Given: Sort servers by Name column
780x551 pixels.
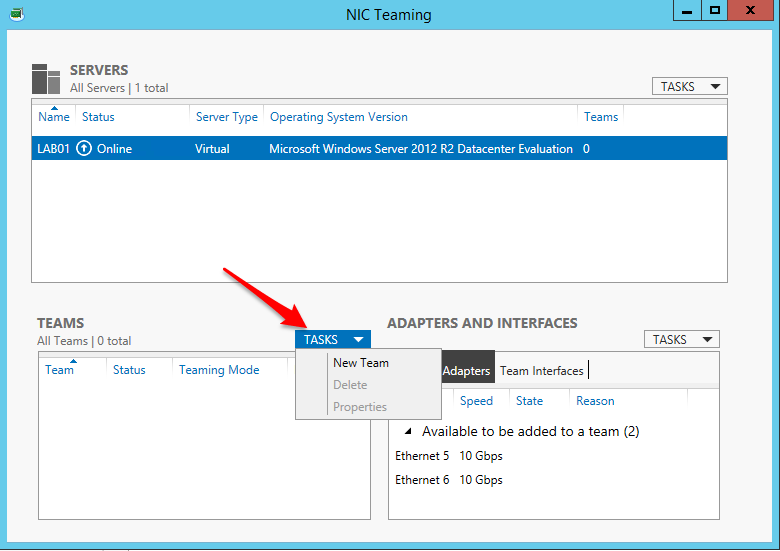Looking at the screenshot, I should point(54,117).
